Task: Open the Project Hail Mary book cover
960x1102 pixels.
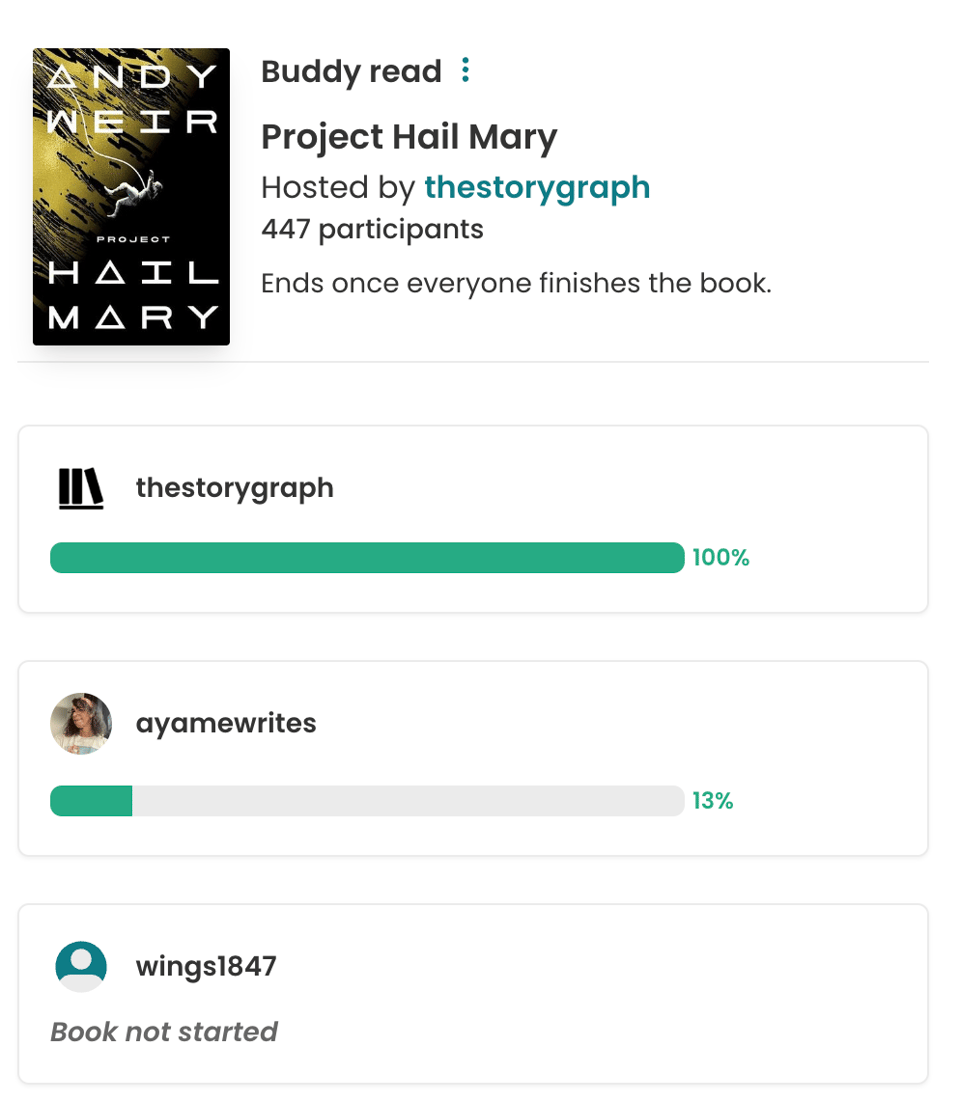Action: pos(131,196)
